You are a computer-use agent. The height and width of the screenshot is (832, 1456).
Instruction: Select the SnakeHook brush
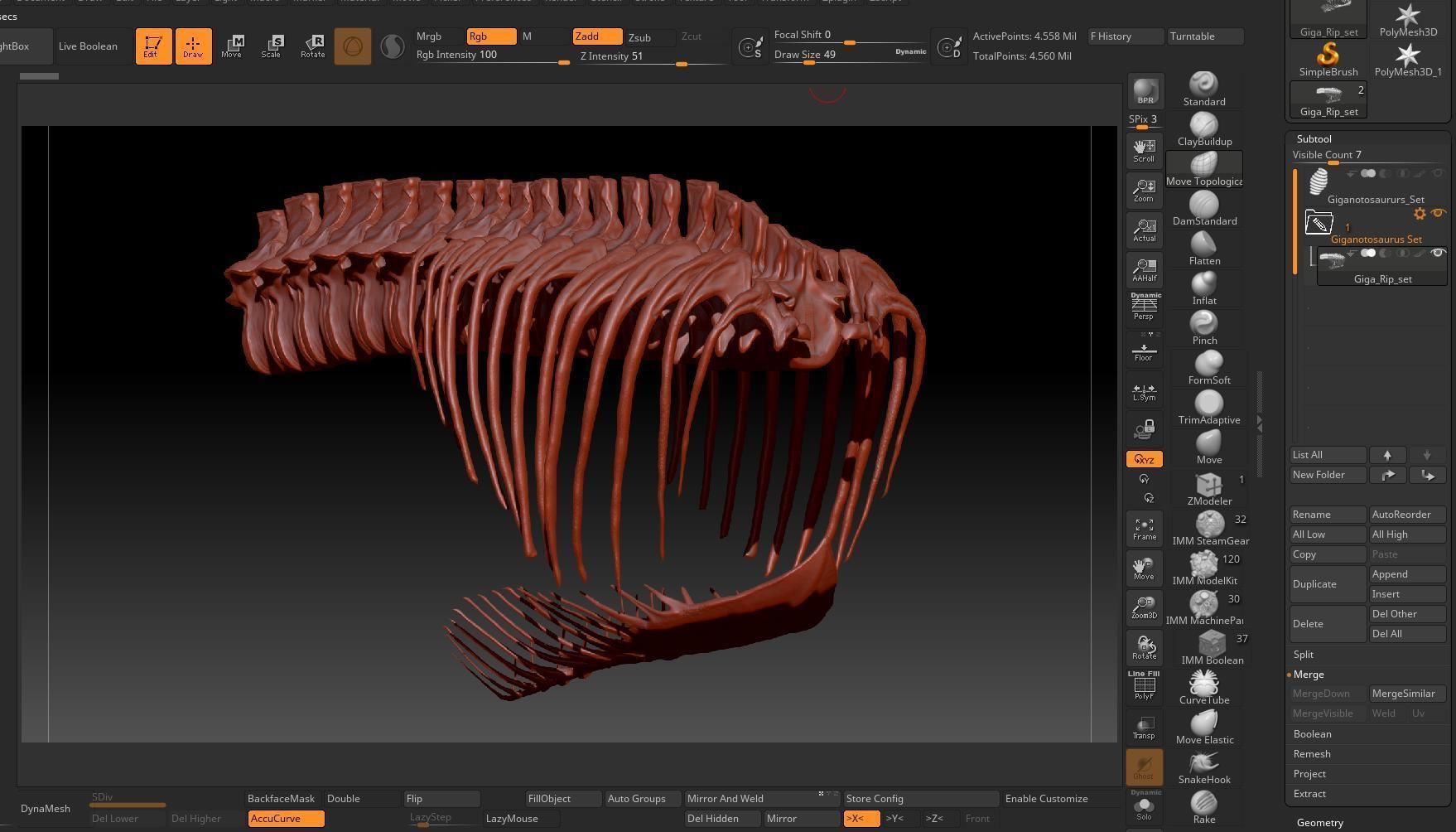(x=1203, y=767)
